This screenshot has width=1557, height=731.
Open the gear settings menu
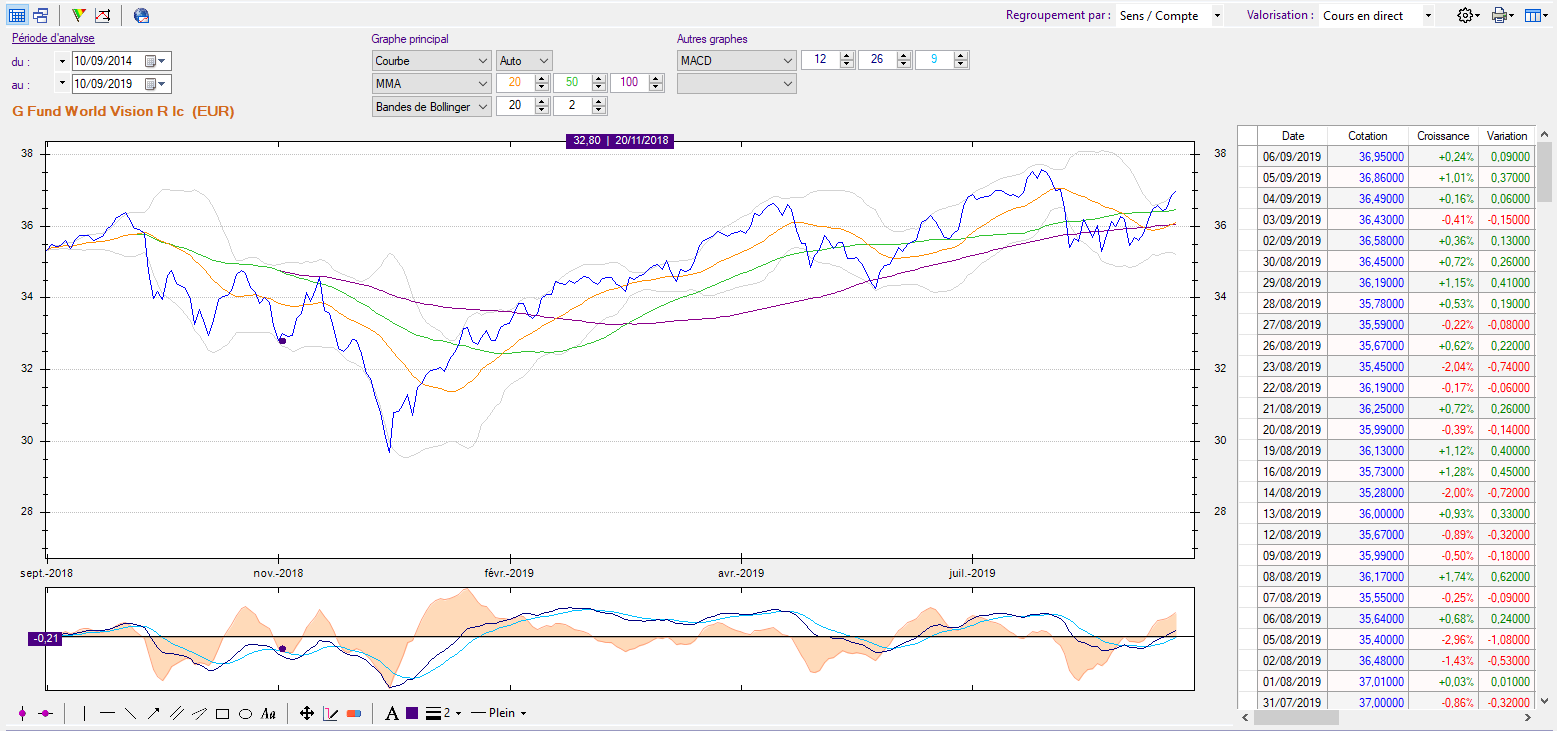point(1468,15)
